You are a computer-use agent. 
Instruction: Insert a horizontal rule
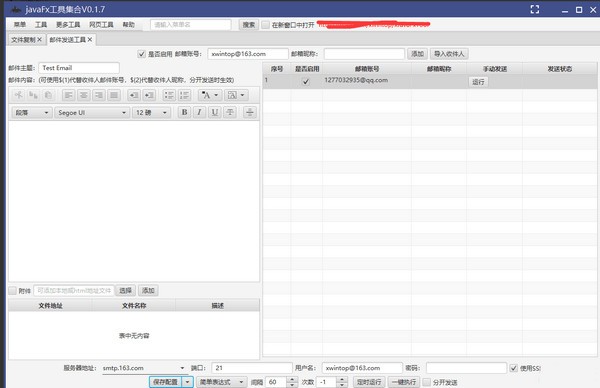tap(250, 112)
